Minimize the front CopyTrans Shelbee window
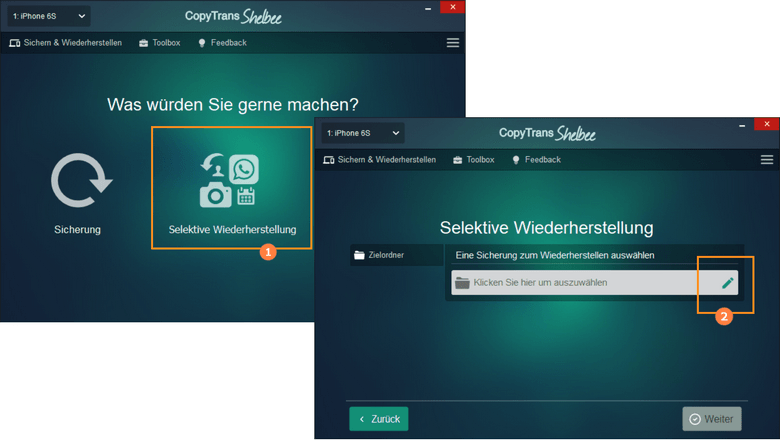Image resolution: width=780 pixels, height=440 pixels. [742, 125]
